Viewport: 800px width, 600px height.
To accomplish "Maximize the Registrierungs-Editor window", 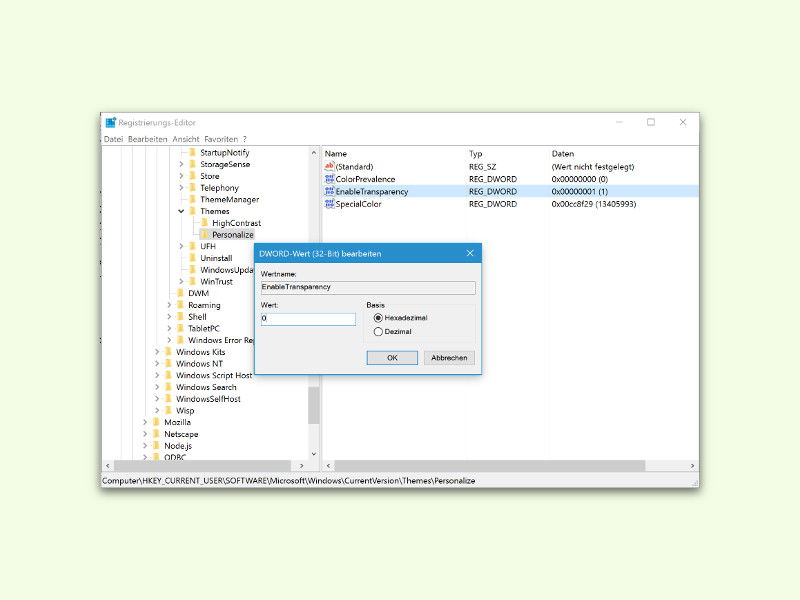I will coord(651,122).
